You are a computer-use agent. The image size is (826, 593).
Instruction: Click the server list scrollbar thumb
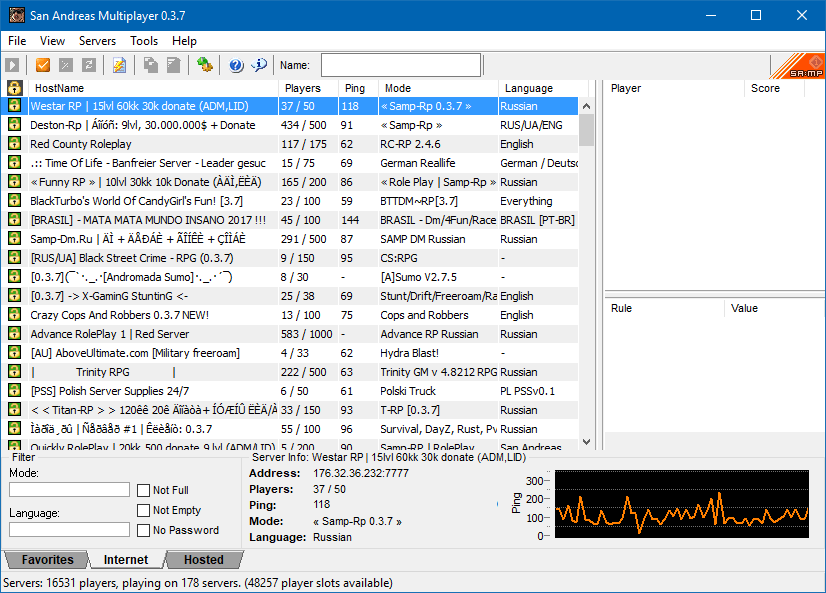[x=586, y=130]
